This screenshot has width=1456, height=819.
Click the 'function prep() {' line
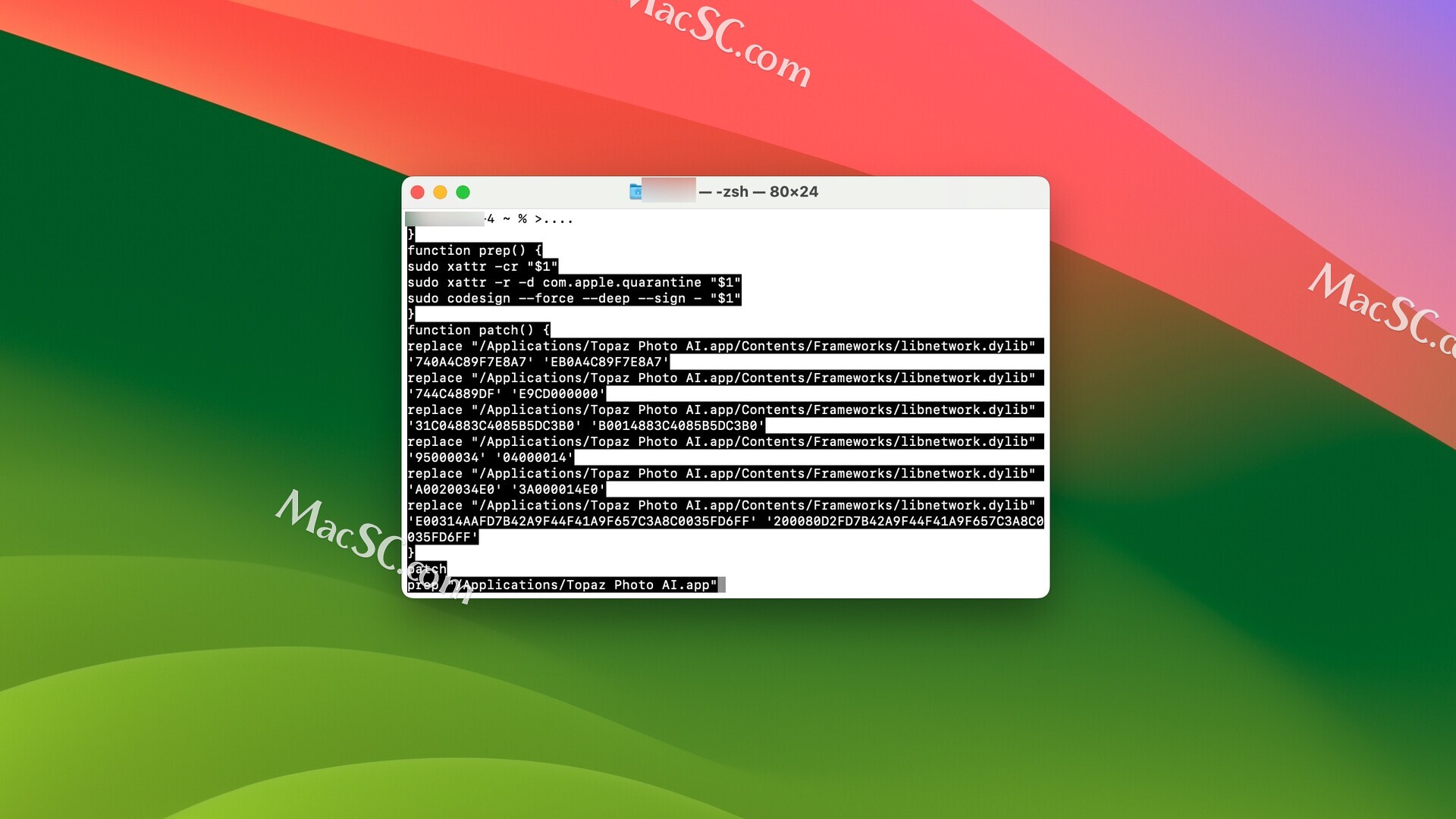pyautogui.click(x=475, y=250)
